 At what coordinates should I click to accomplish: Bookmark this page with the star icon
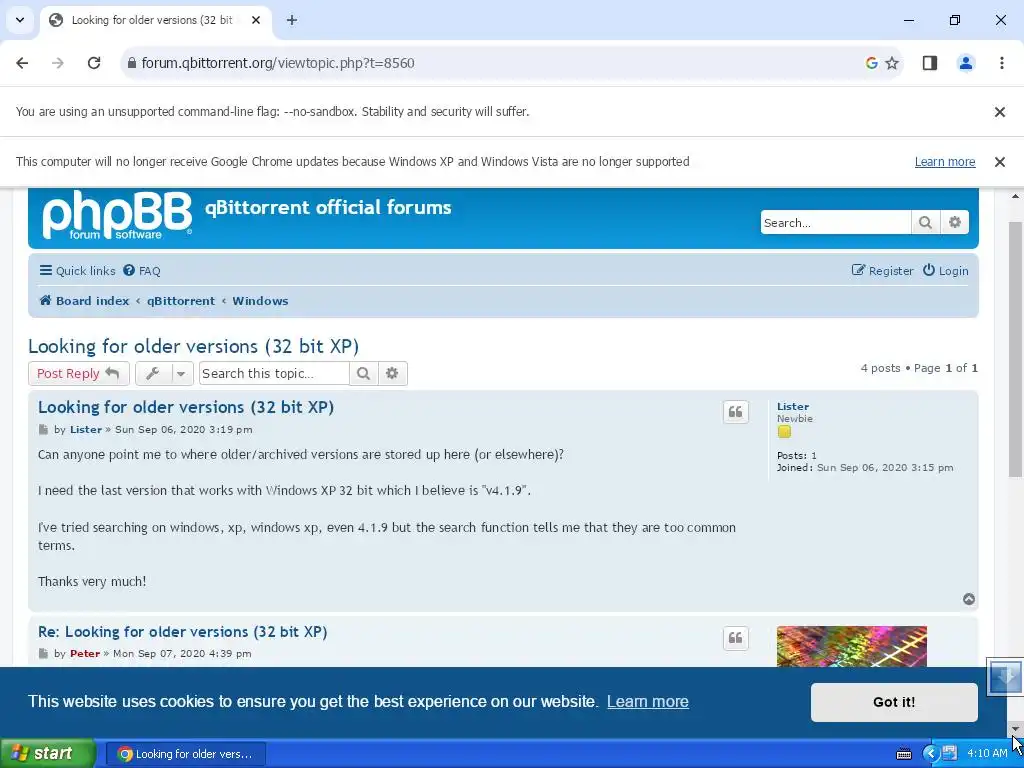pyautogui.click(x=892, y=63)
